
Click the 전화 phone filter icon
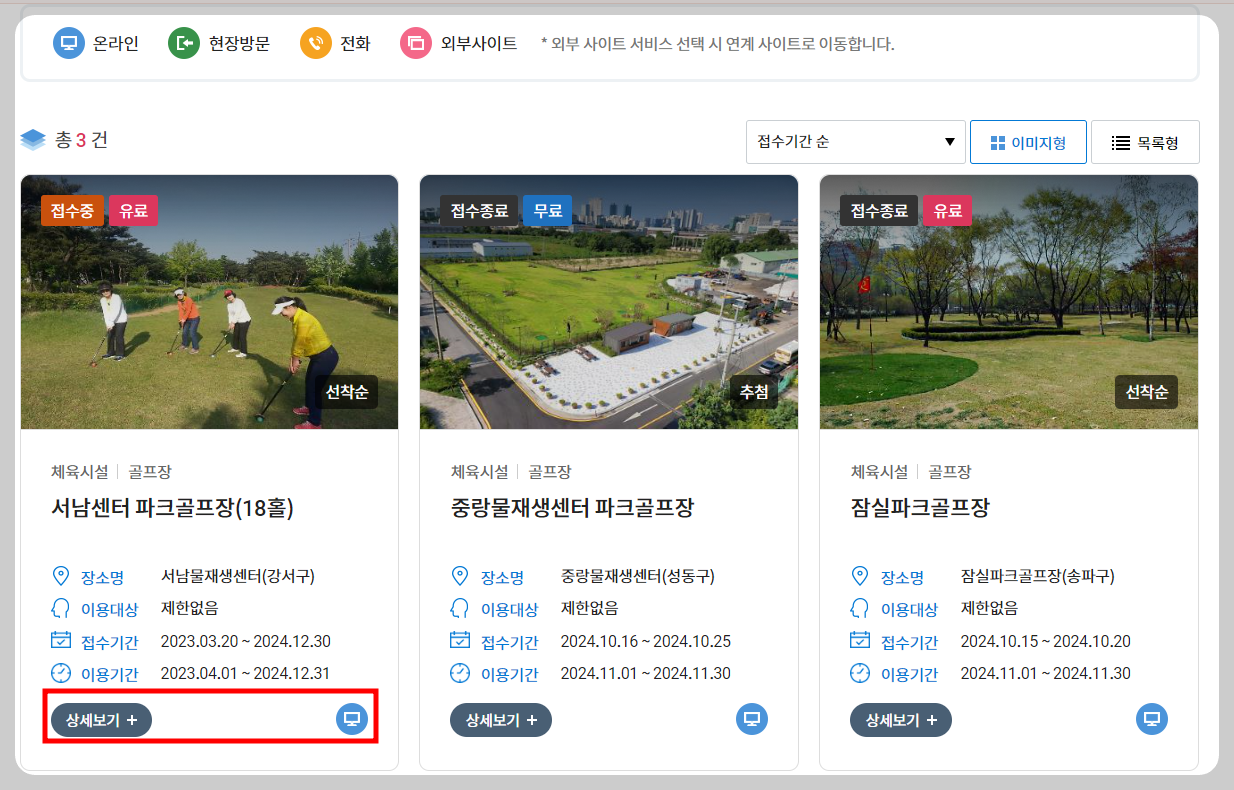(308, 43)
